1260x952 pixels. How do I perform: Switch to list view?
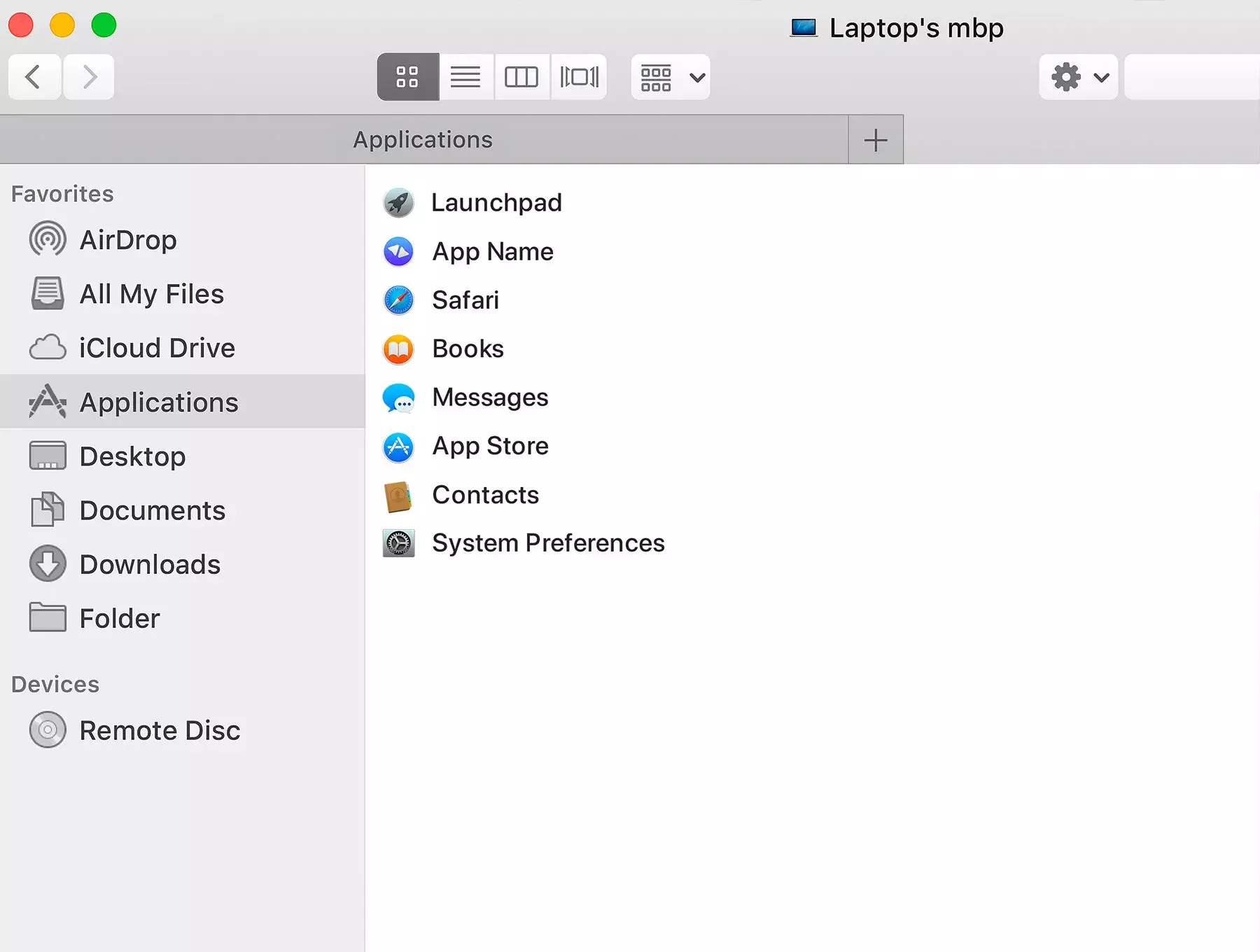pos(466,76)
